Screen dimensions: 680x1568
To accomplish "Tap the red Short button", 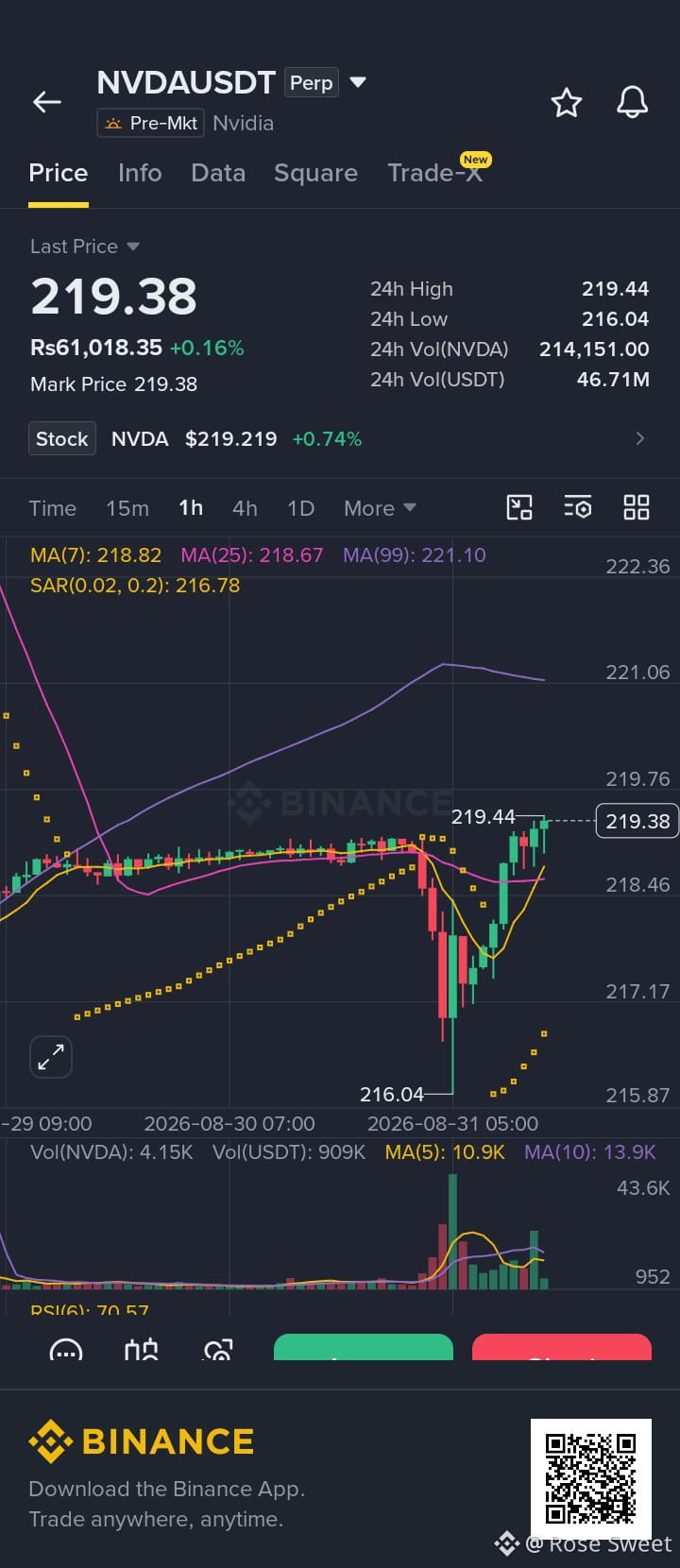I will [562, 1347].
